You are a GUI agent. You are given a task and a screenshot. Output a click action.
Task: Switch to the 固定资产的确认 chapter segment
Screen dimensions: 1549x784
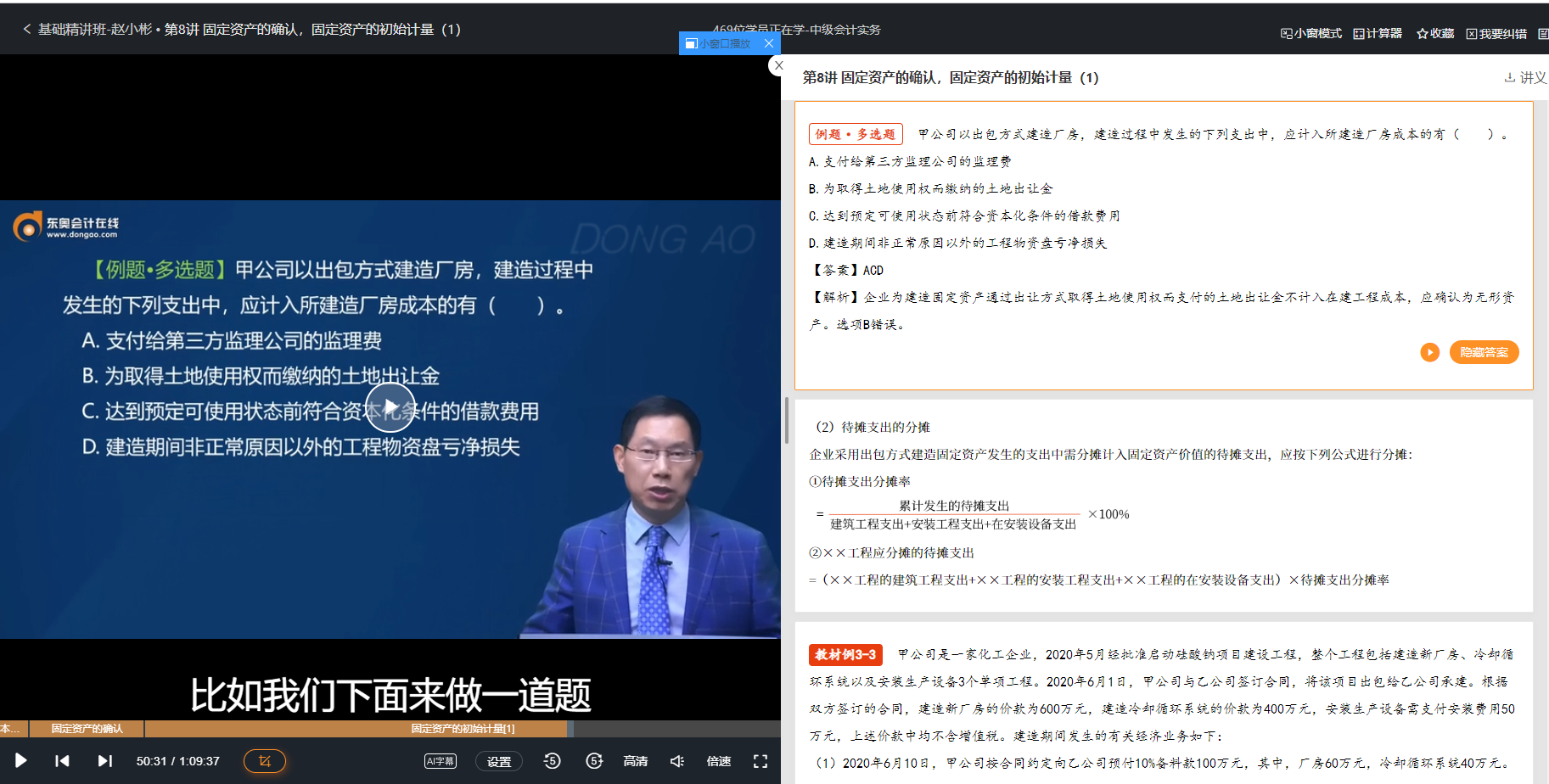pos(87,728)
